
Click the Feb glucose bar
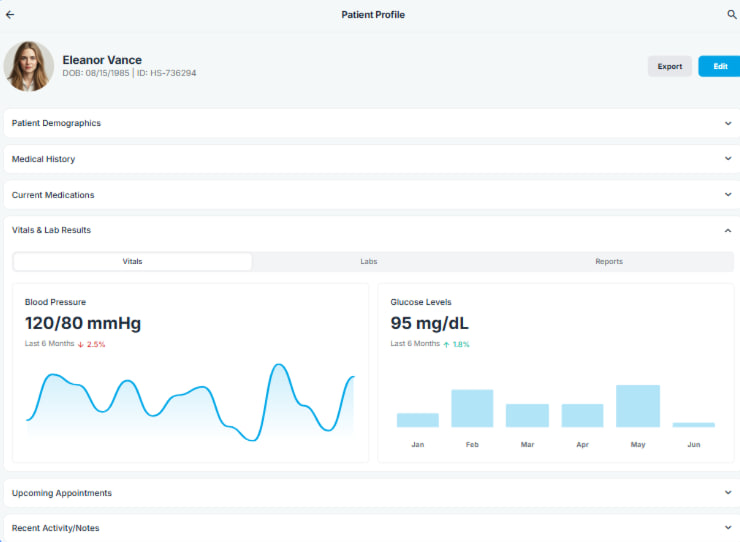click(x=472, y=408)
